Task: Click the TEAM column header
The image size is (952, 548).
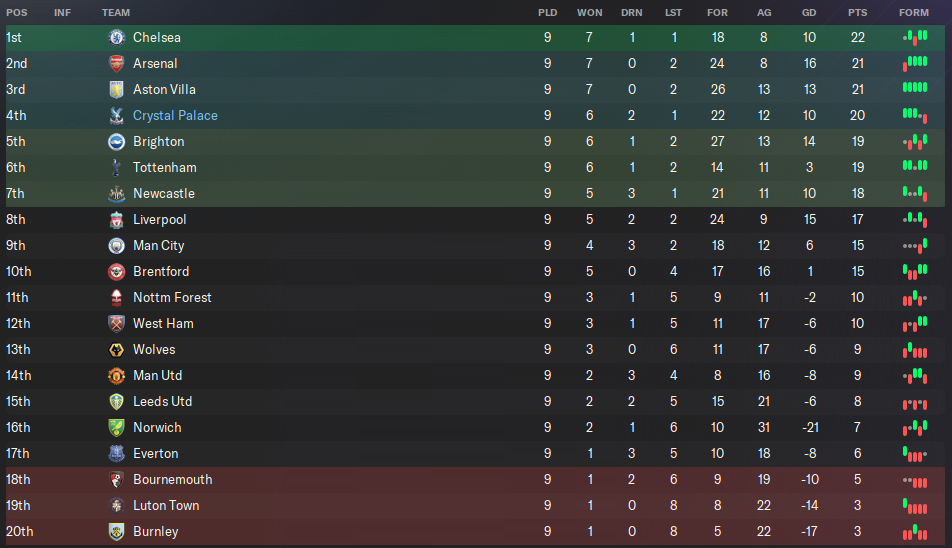Action: [x=116, y=12]
